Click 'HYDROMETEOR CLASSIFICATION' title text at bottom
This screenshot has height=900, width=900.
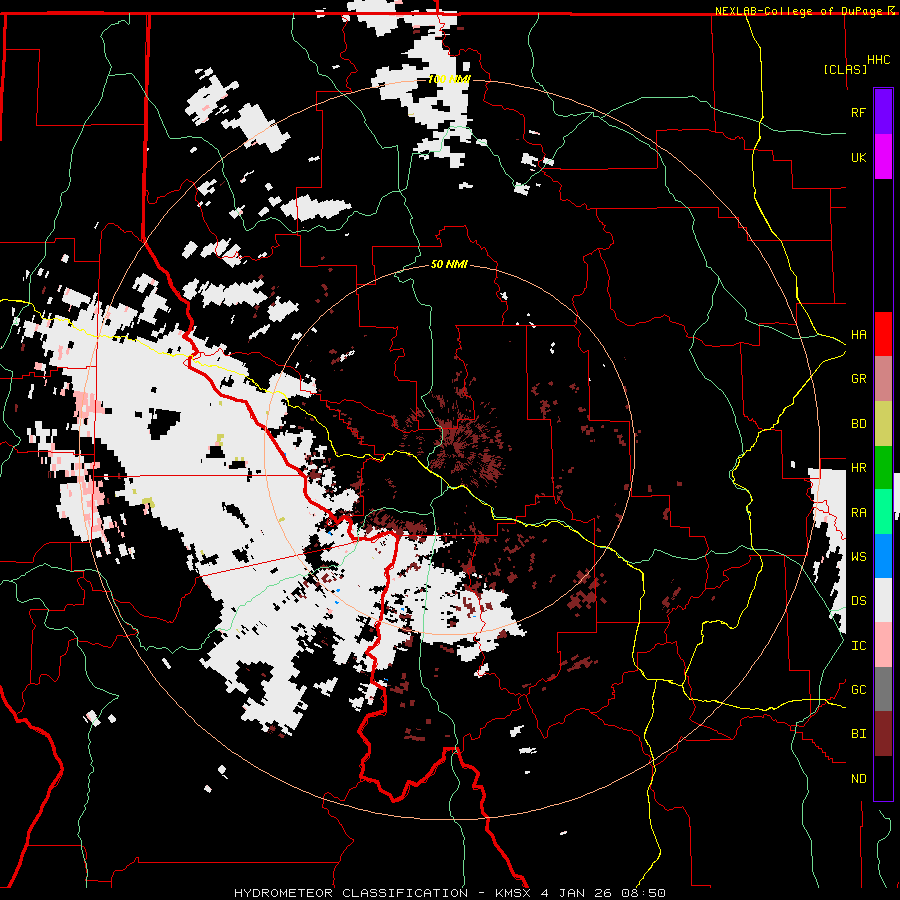pos(351,893)
